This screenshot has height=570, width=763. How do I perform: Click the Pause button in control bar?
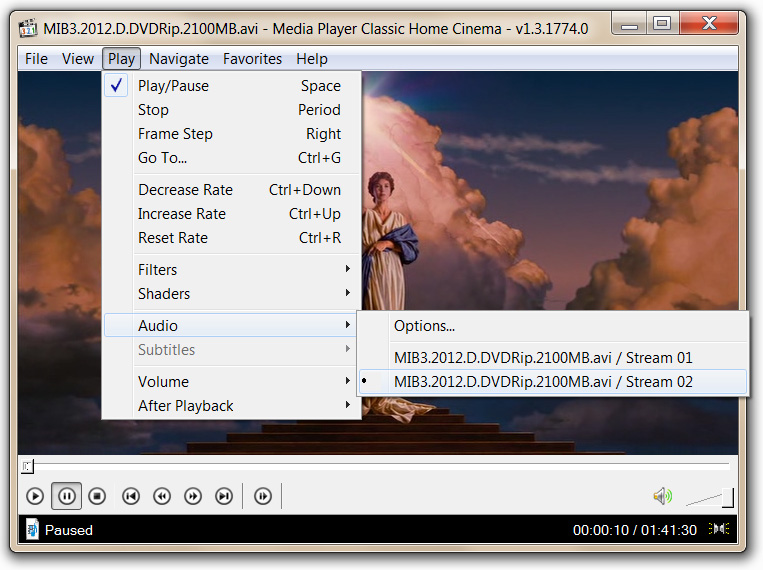point(67,496)
